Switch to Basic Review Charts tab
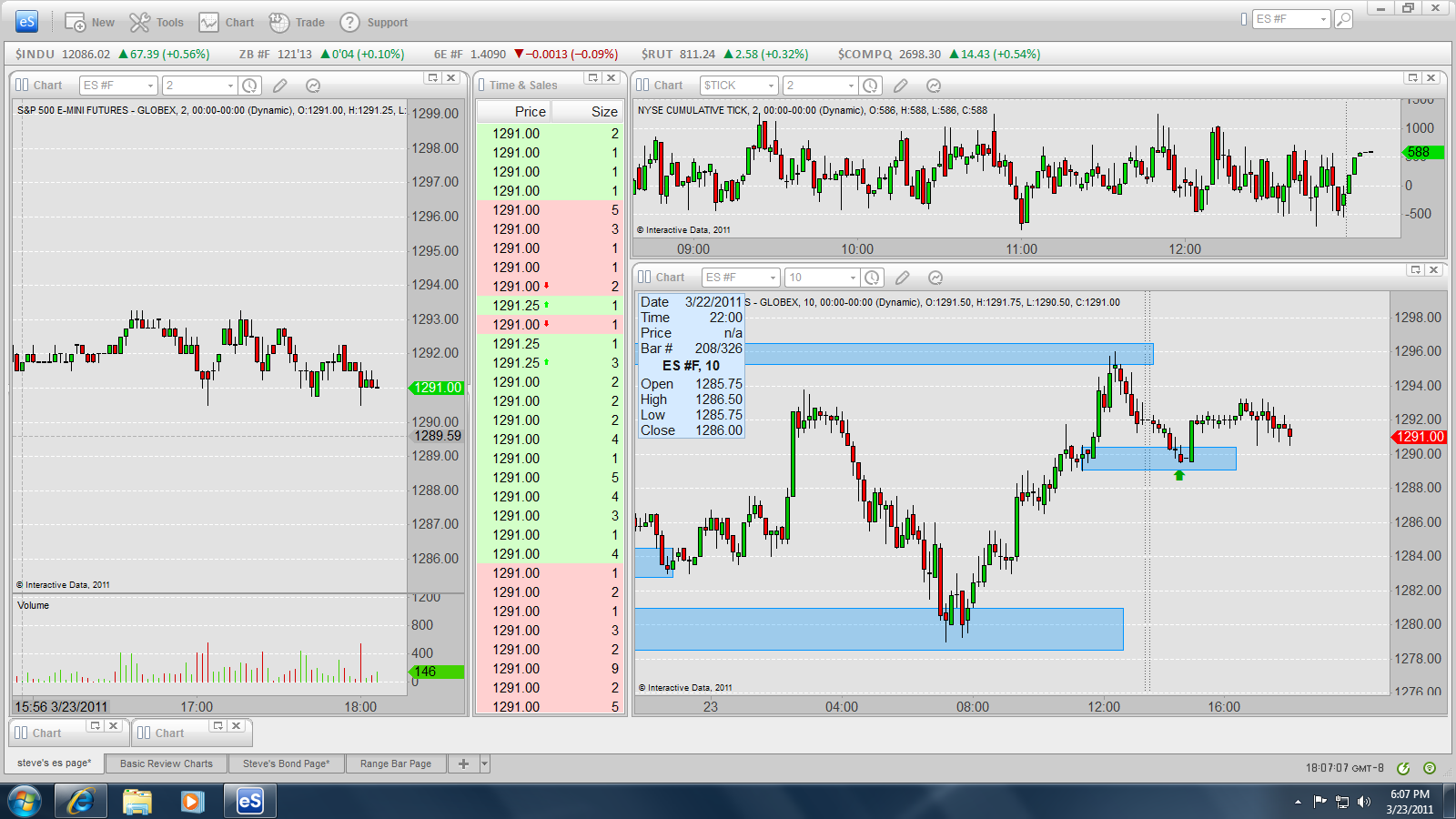The width and height of the screenshot is (1456, 819). (167, 763)
